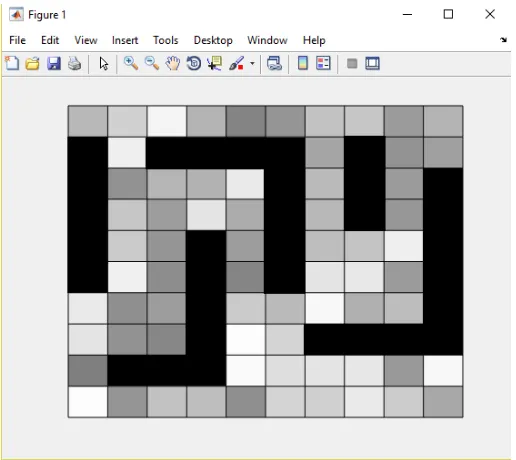
Task: Open the Window menu
Action: click(267, 40)
